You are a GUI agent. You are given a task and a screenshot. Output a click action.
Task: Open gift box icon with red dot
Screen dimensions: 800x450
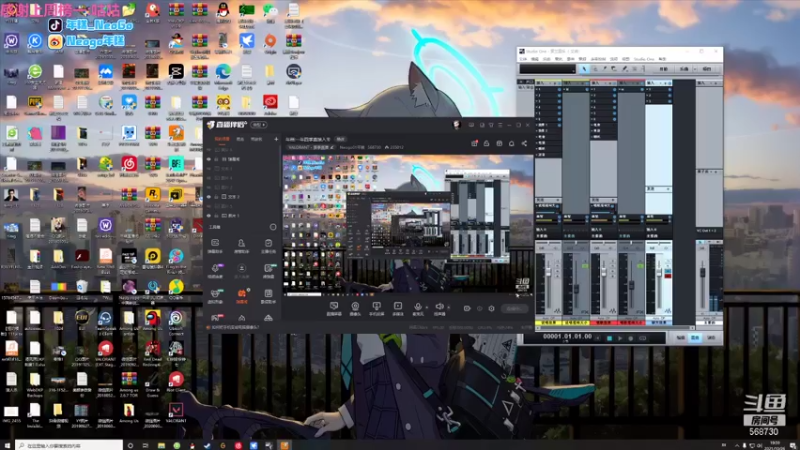pos(474,143)
